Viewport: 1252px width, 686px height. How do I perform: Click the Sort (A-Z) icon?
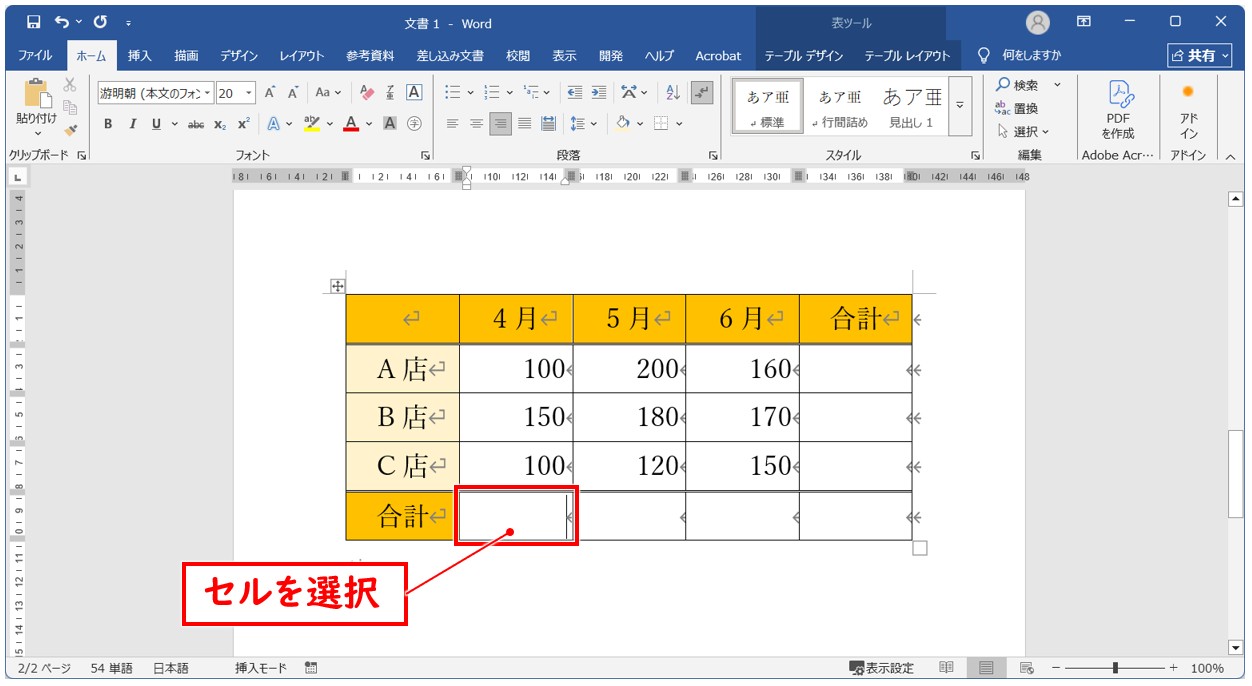pyautogui.click(x=673, y=93)
